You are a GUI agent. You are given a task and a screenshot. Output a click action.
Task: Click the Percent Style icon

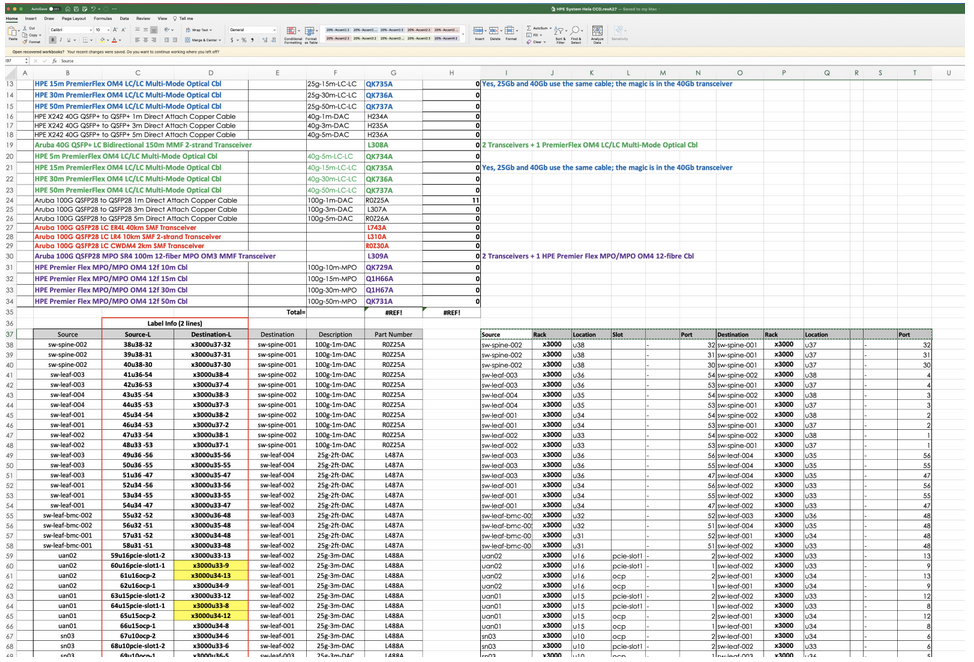tap(244, 40)
